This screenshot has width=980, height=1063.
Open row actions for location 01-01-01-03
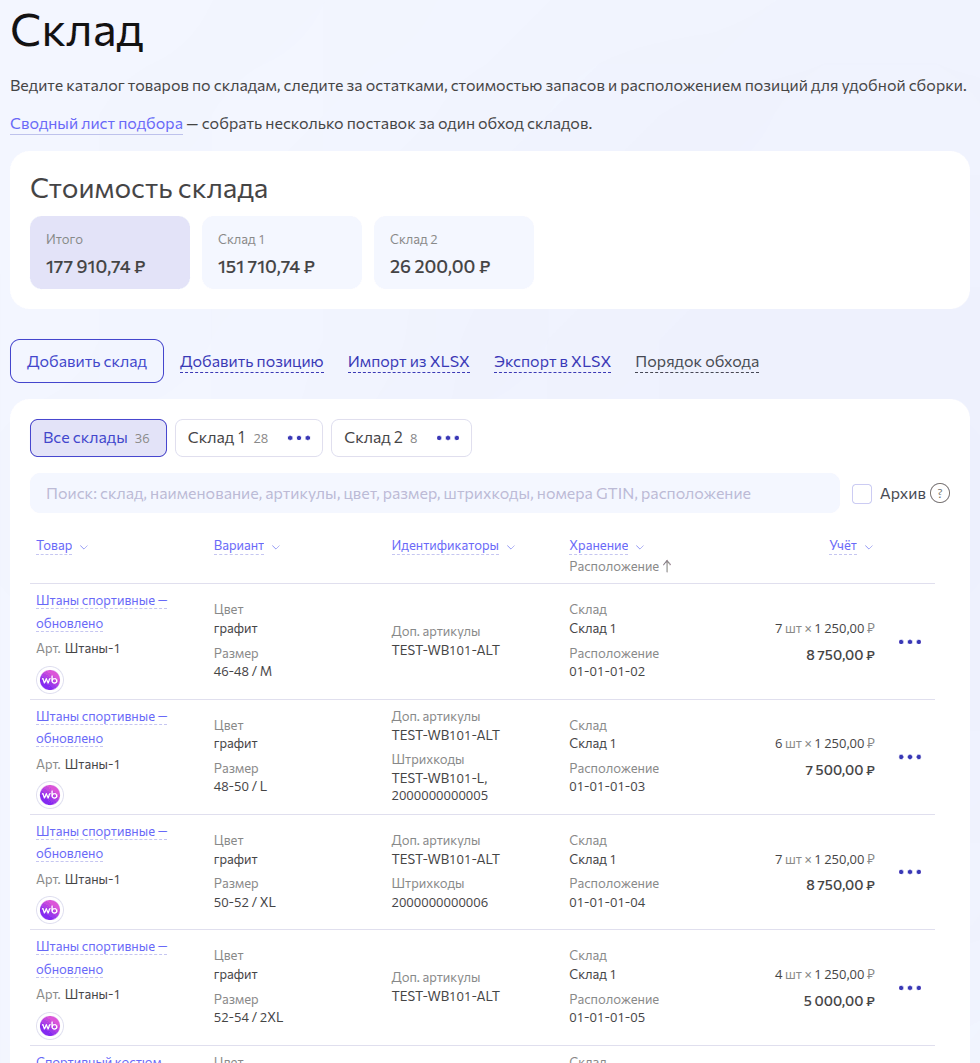(x=910, y=757)
